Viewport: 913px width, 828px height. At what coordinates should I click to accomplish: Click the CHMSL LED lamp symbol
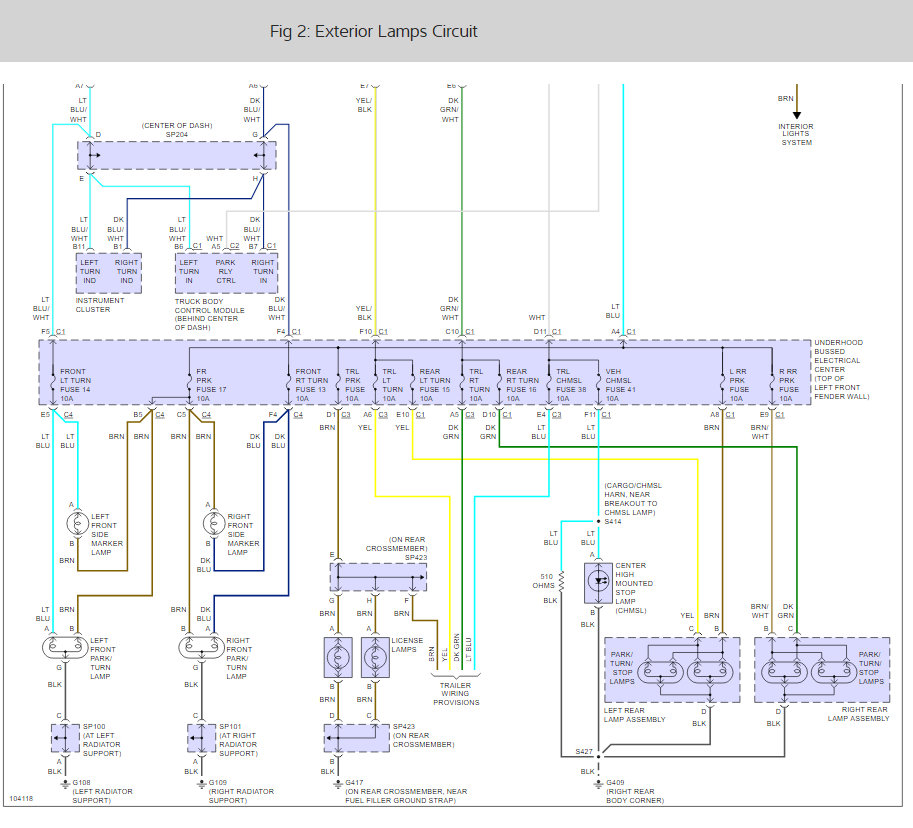(x=598, y=582)
